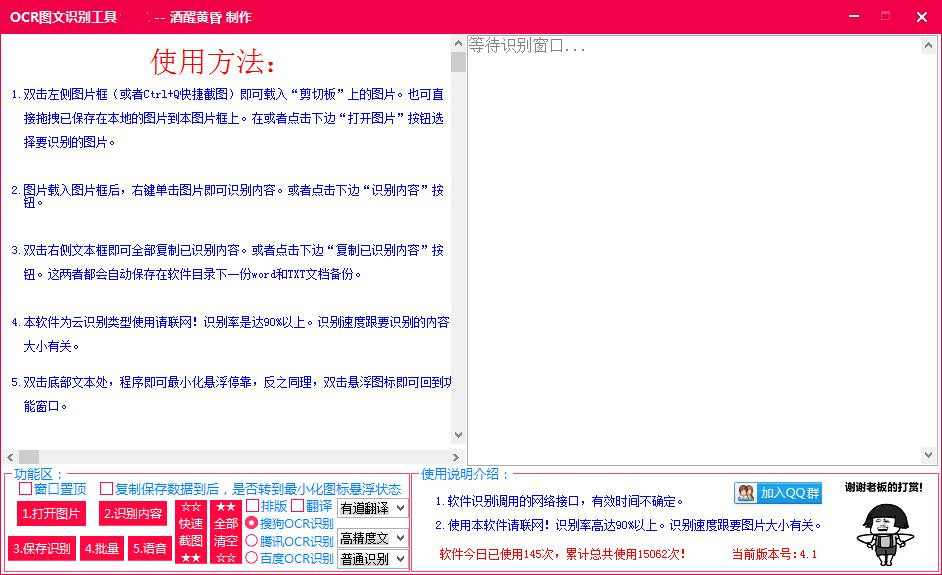Click the 谢谢老板的打赏! text

[884, 487]
